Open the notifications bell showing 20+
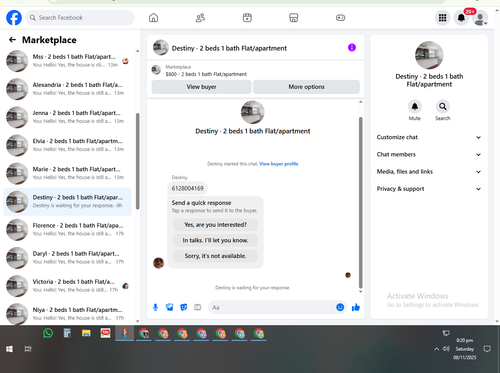Screen dimensions: 500x373 [461, 18]
